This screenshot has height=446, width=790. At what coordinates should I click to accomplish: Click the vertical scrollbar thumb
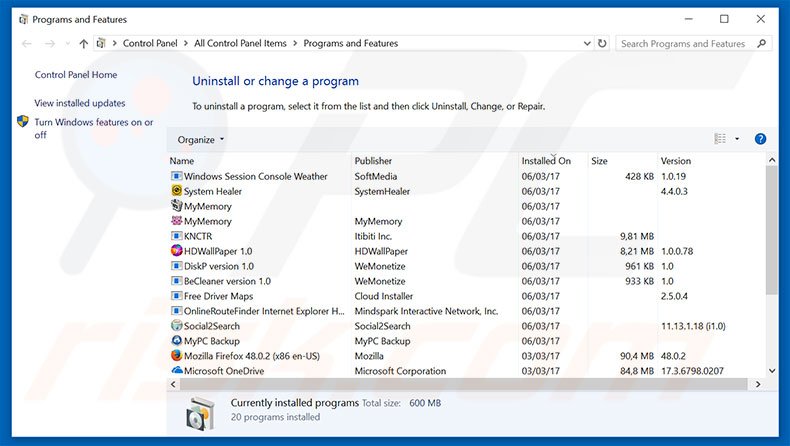coord(771,230)
